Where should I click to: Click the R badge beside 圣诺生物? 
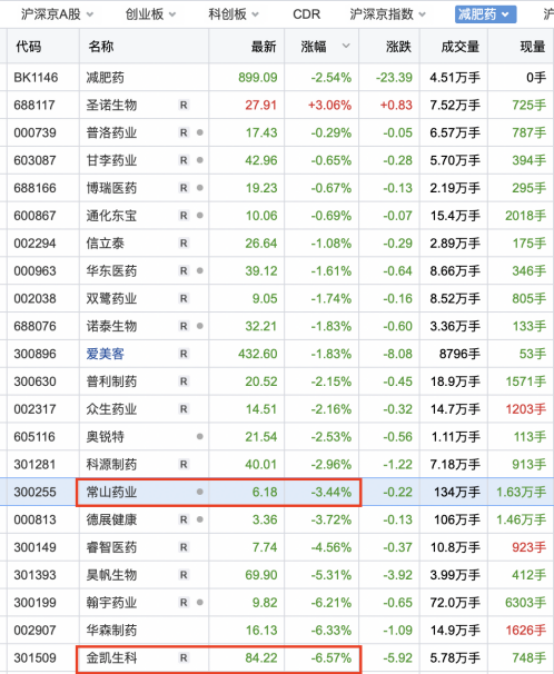point(184,105)
